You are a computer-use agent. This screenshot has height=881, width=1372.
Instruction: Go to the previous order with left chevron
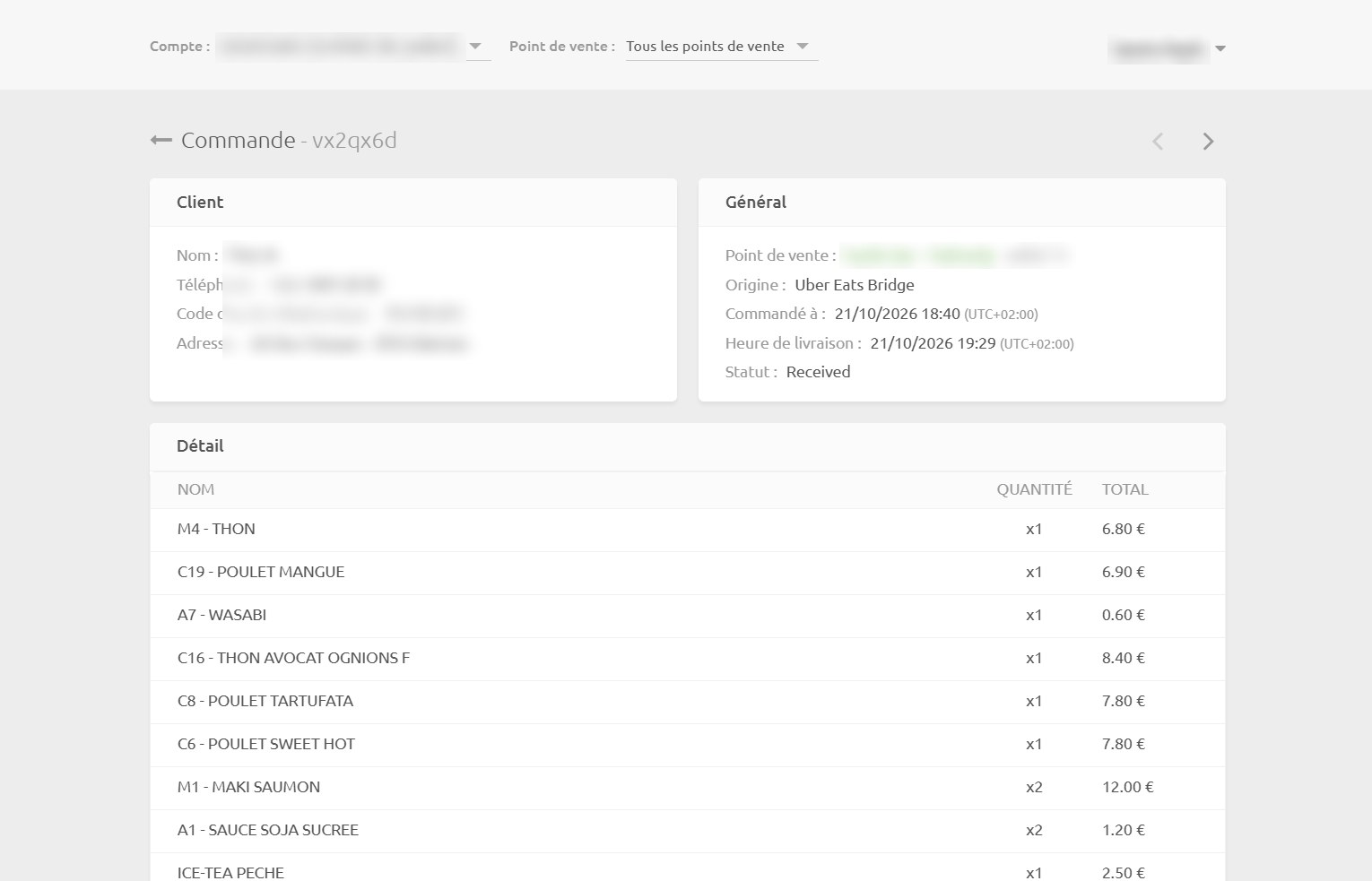pos(1158,141)
